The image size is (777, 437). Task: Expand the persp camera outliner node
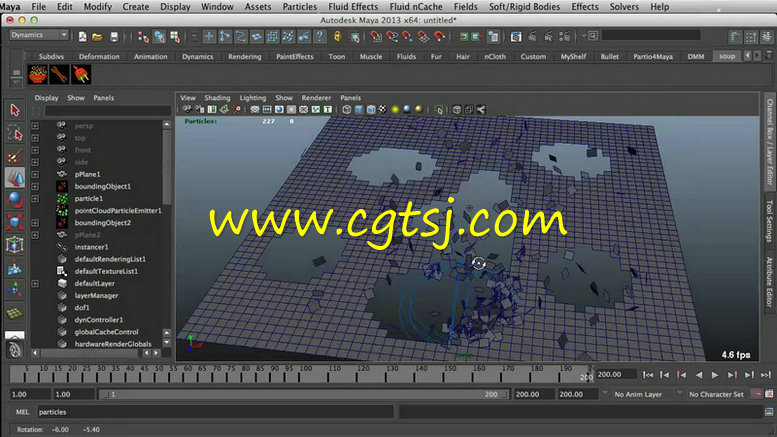click(x=35, y=126)
